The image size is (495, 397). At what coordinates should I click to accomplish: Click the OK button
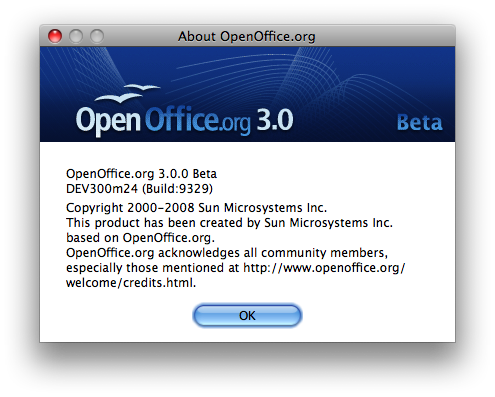click(x=247, y=315)
